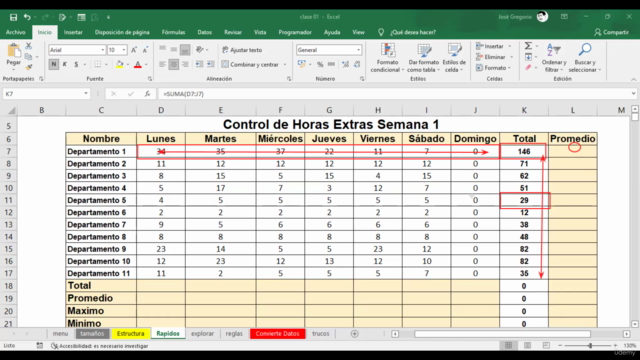640x360 pixels.
Task: Open the font size dropdown
Action: [124, 50]
